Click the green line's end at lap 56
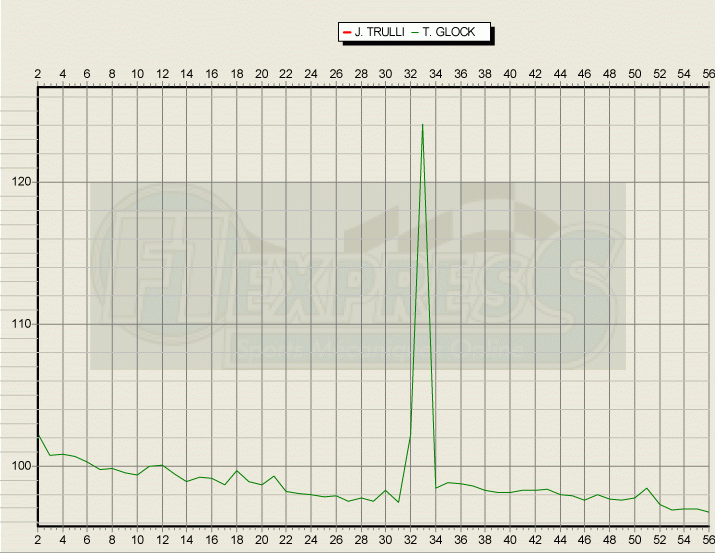715x553 pixels. point(709,512)
